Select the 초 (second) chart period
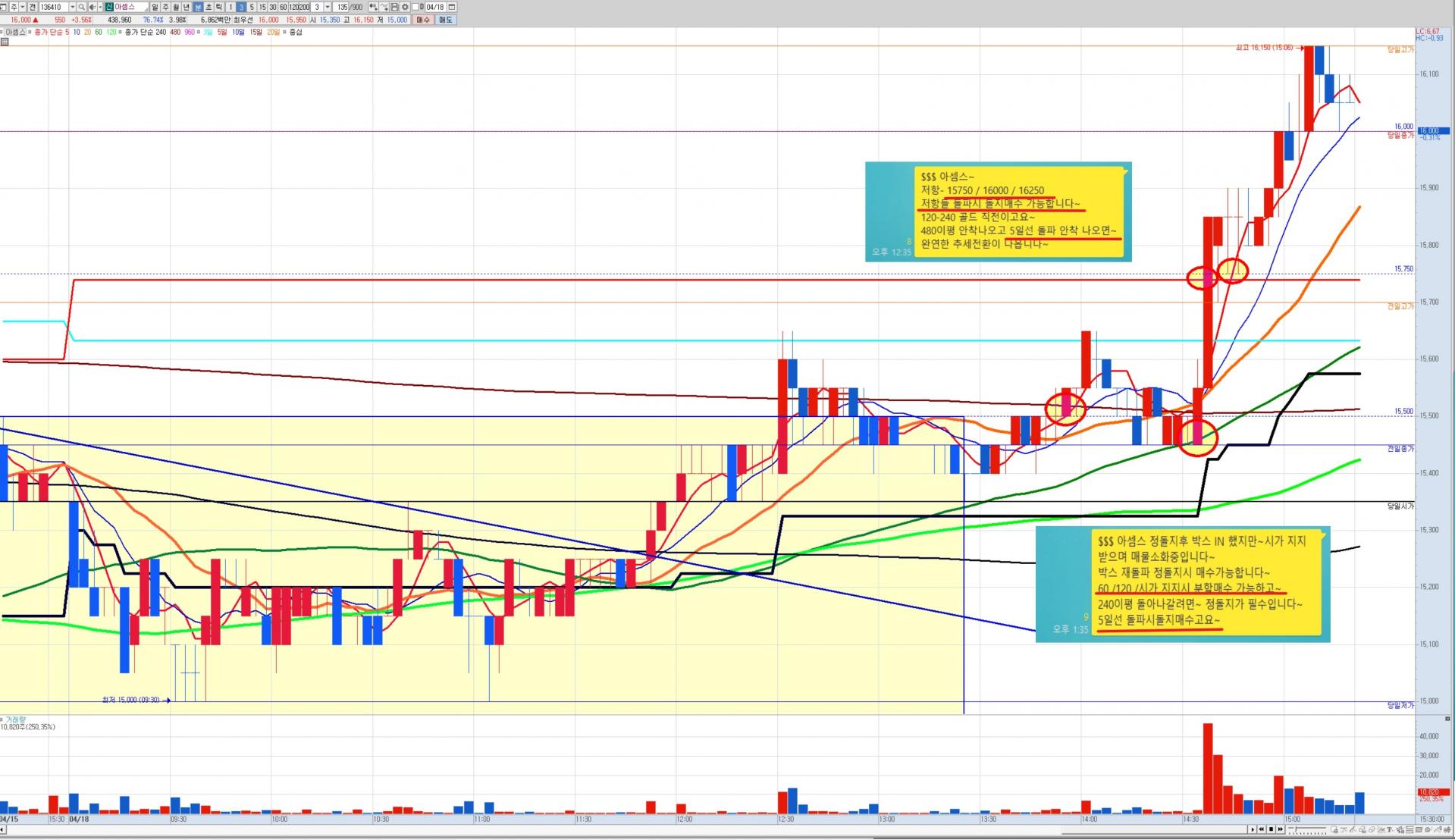Image resolution: width=1455 pixels, height=840 pixels. tap(209, 7)
